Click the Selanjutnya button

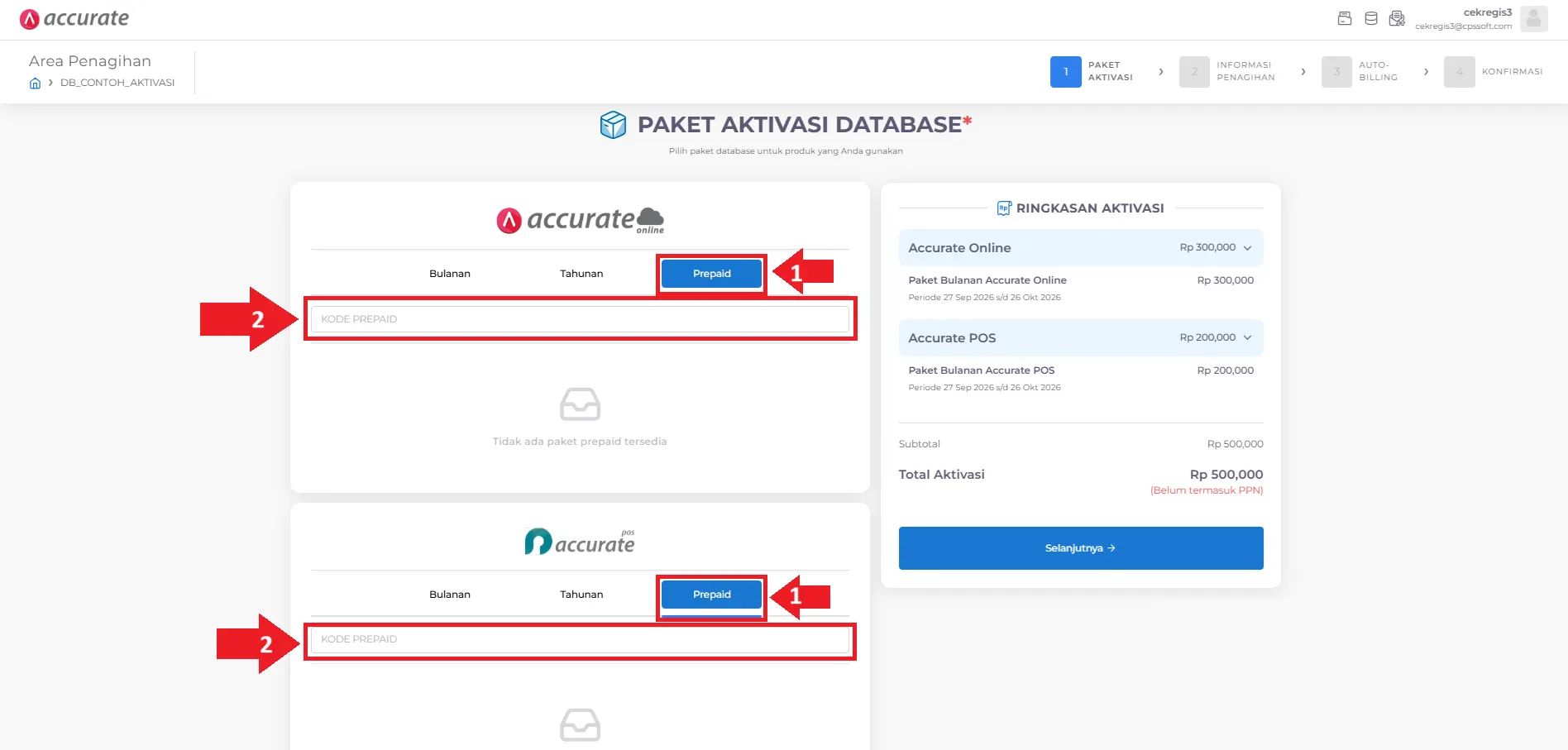(1081, 548)
